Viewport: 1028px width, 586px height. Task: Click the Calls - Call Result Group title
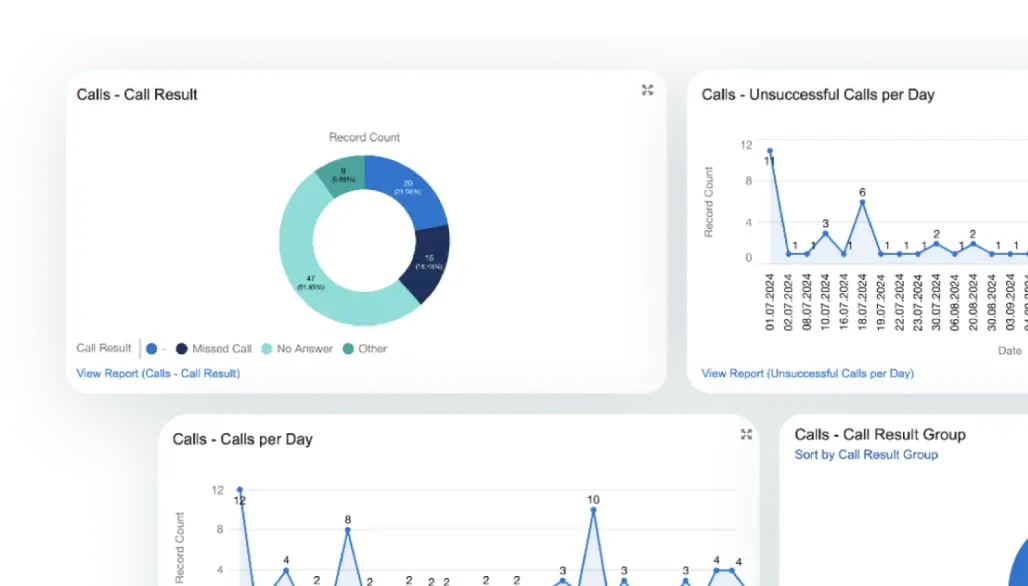(x=880, y=435)
